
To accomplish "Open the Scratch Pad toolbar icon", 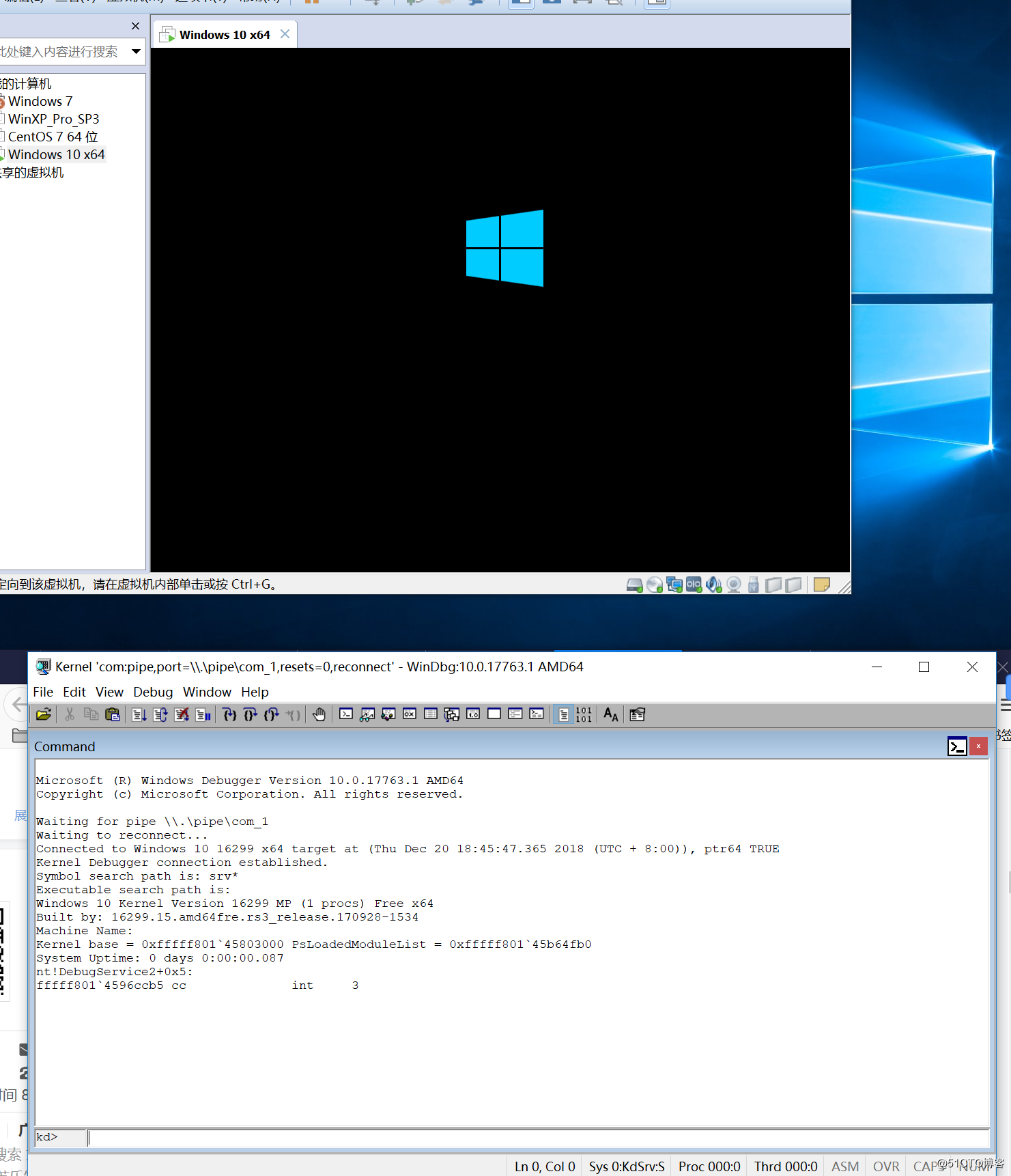I will [494, 714].
